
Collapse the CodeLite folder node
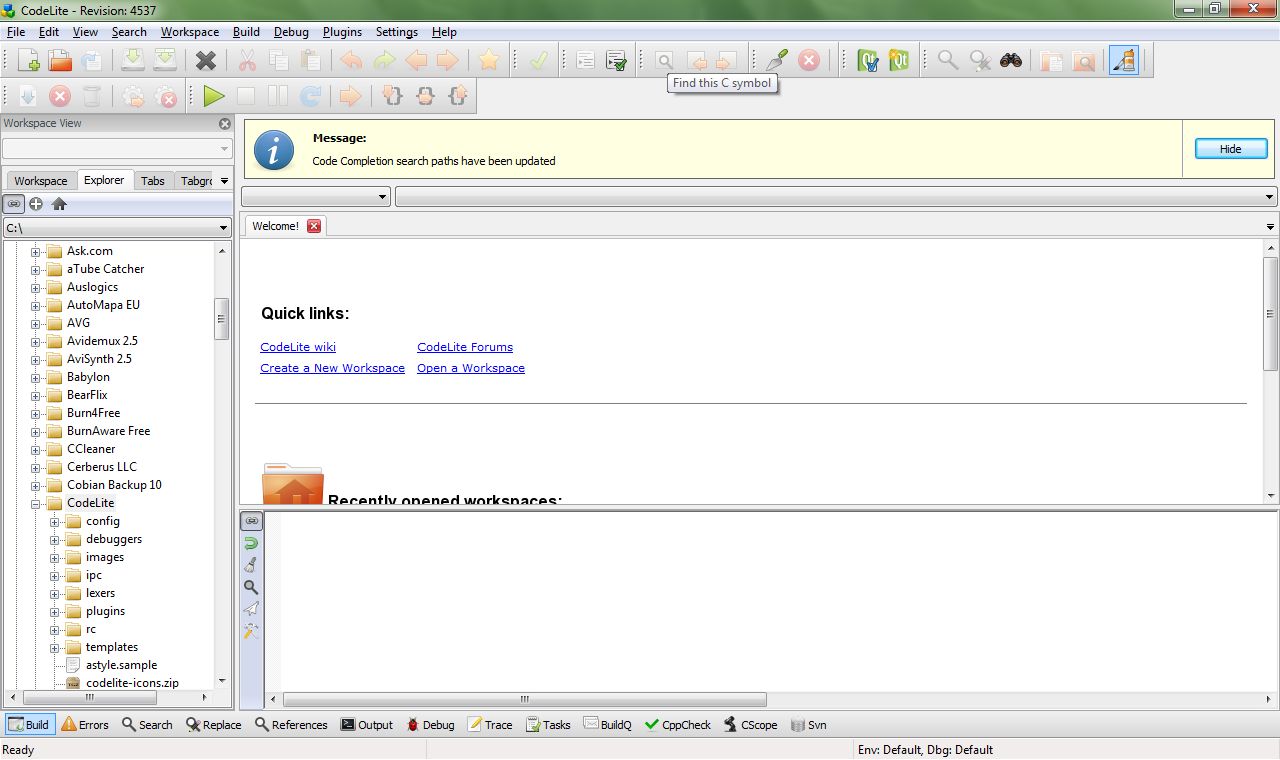click(x=36, y=503)
